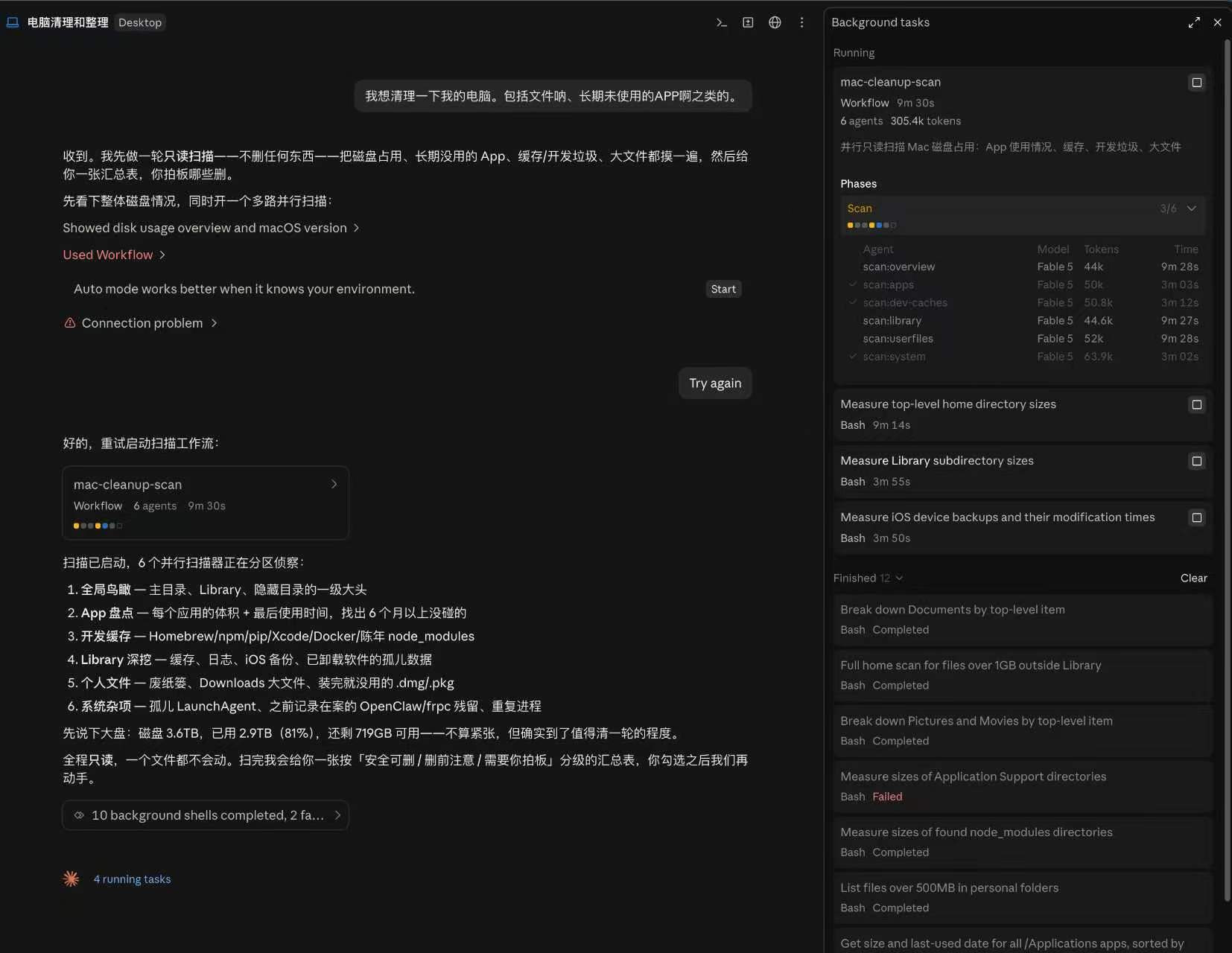Open failed Application Support directories task
Viewport: 1232px width, 953px height.
[x=1023, y=786]
